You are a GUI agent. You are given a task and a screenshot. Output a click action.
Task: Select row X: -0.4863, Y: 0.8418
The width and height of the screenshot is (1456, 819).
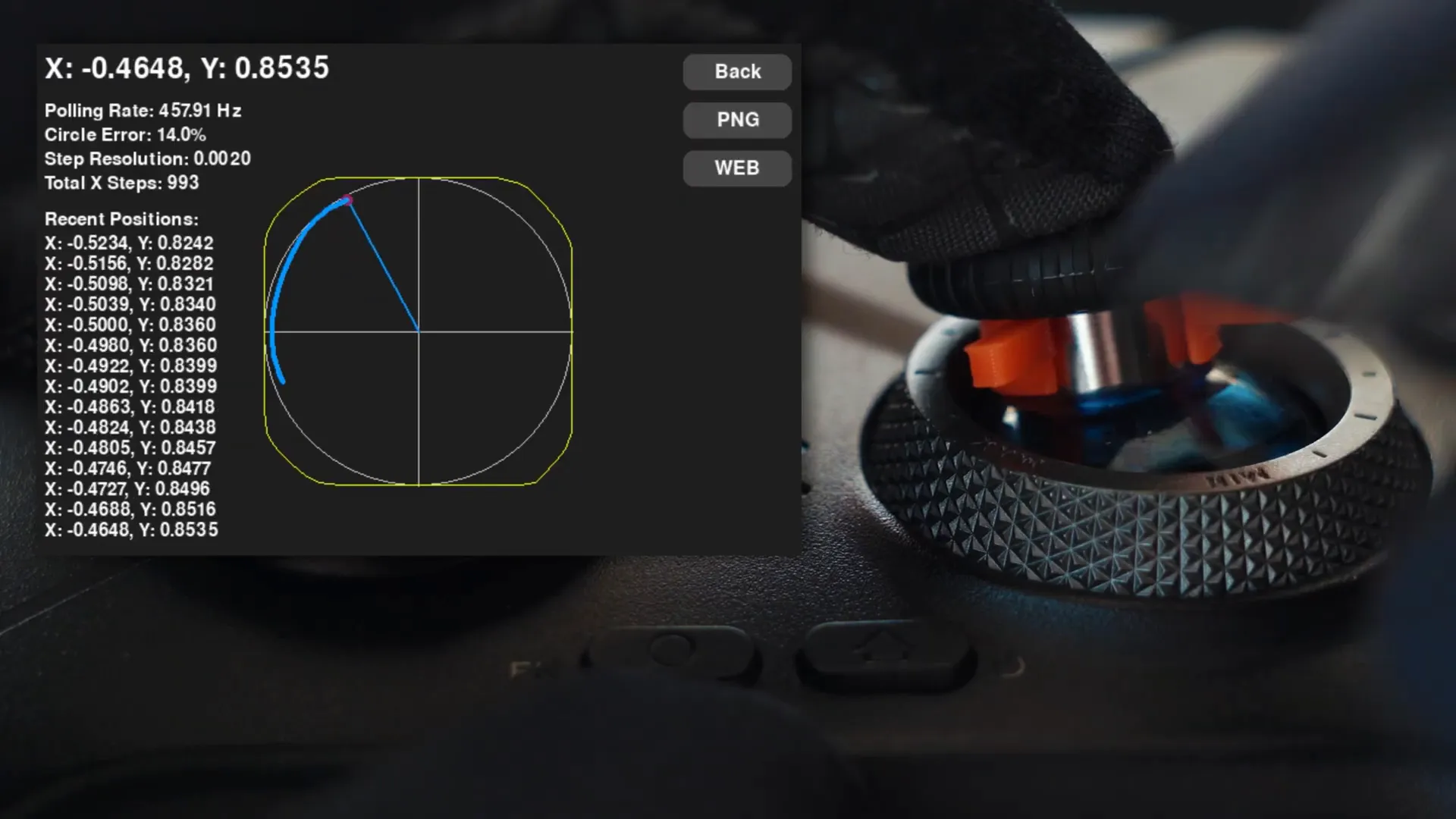click(x=130, y=407)
